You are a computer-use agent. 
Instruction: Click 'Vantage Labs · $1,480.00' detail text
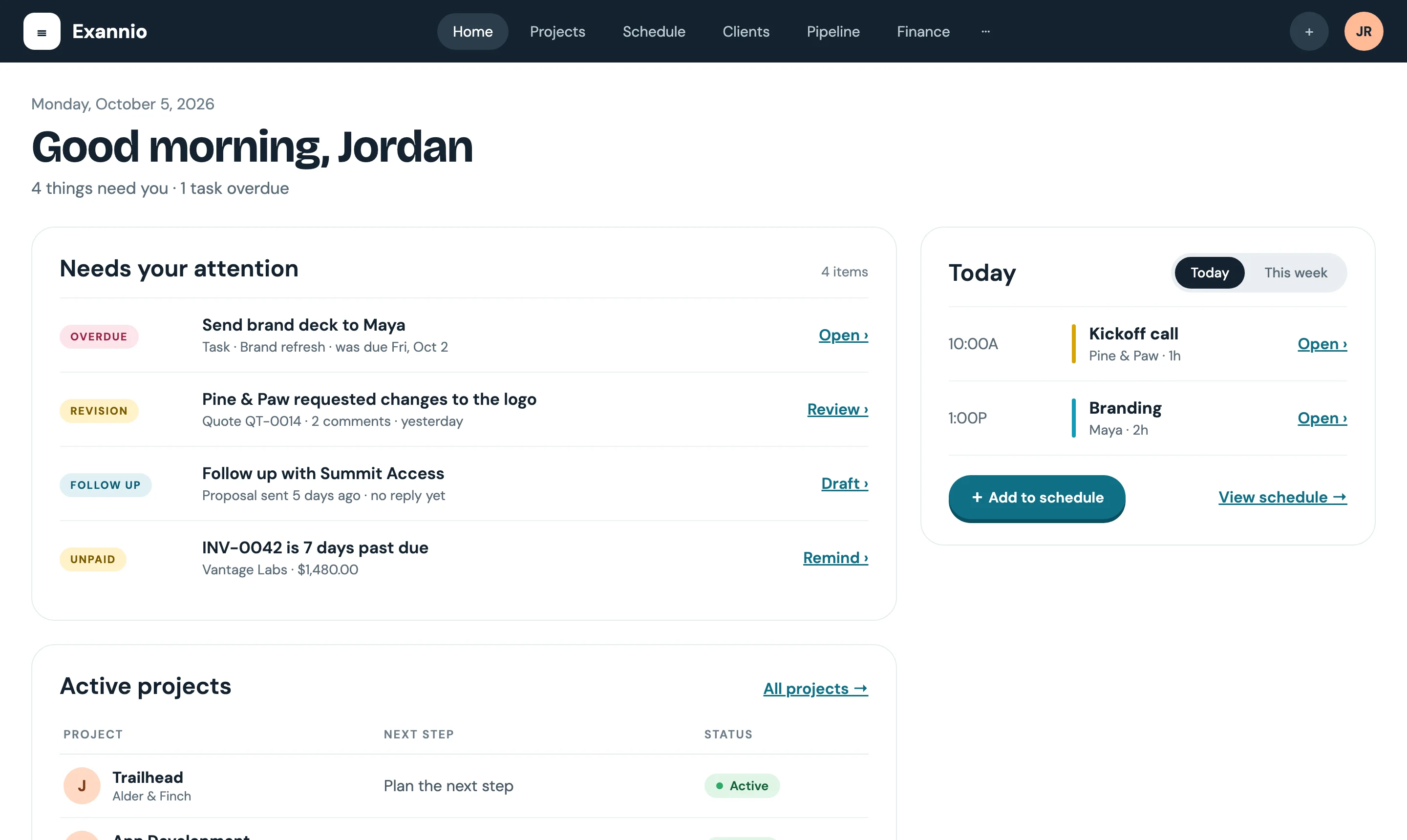pyautogui.click(x=280, y=569)
